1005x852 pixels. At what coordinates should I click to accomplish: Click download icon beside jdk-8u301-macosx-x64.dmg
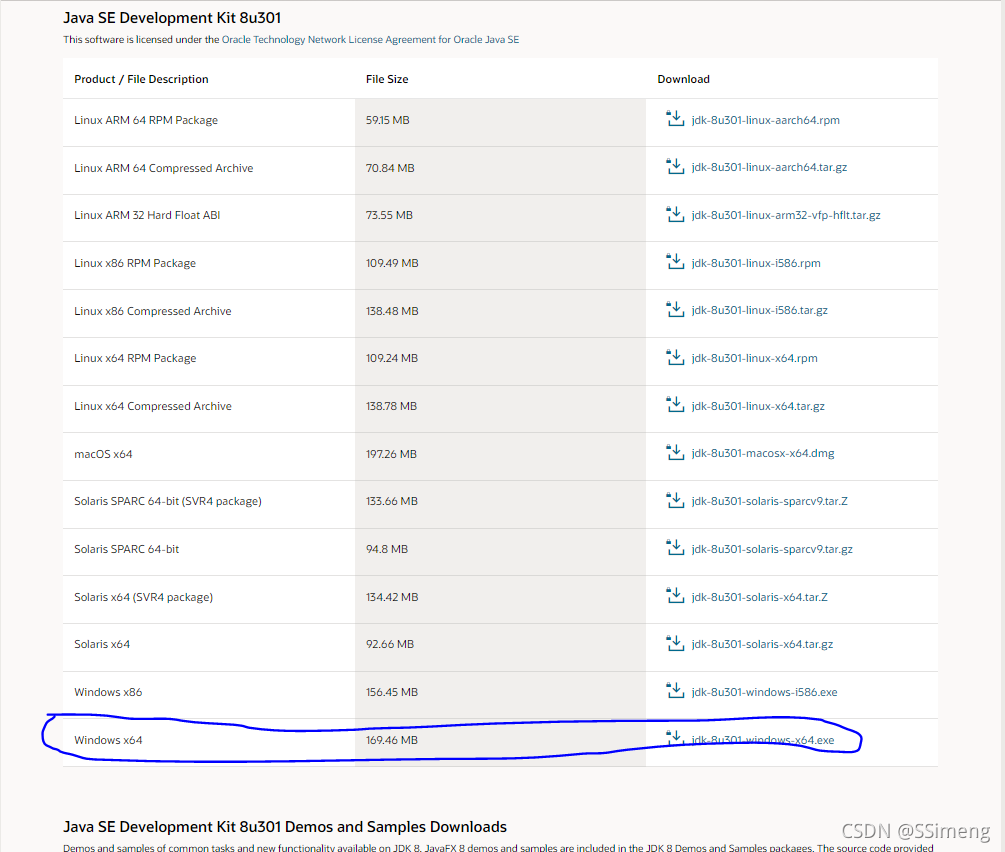coord(675,452)
